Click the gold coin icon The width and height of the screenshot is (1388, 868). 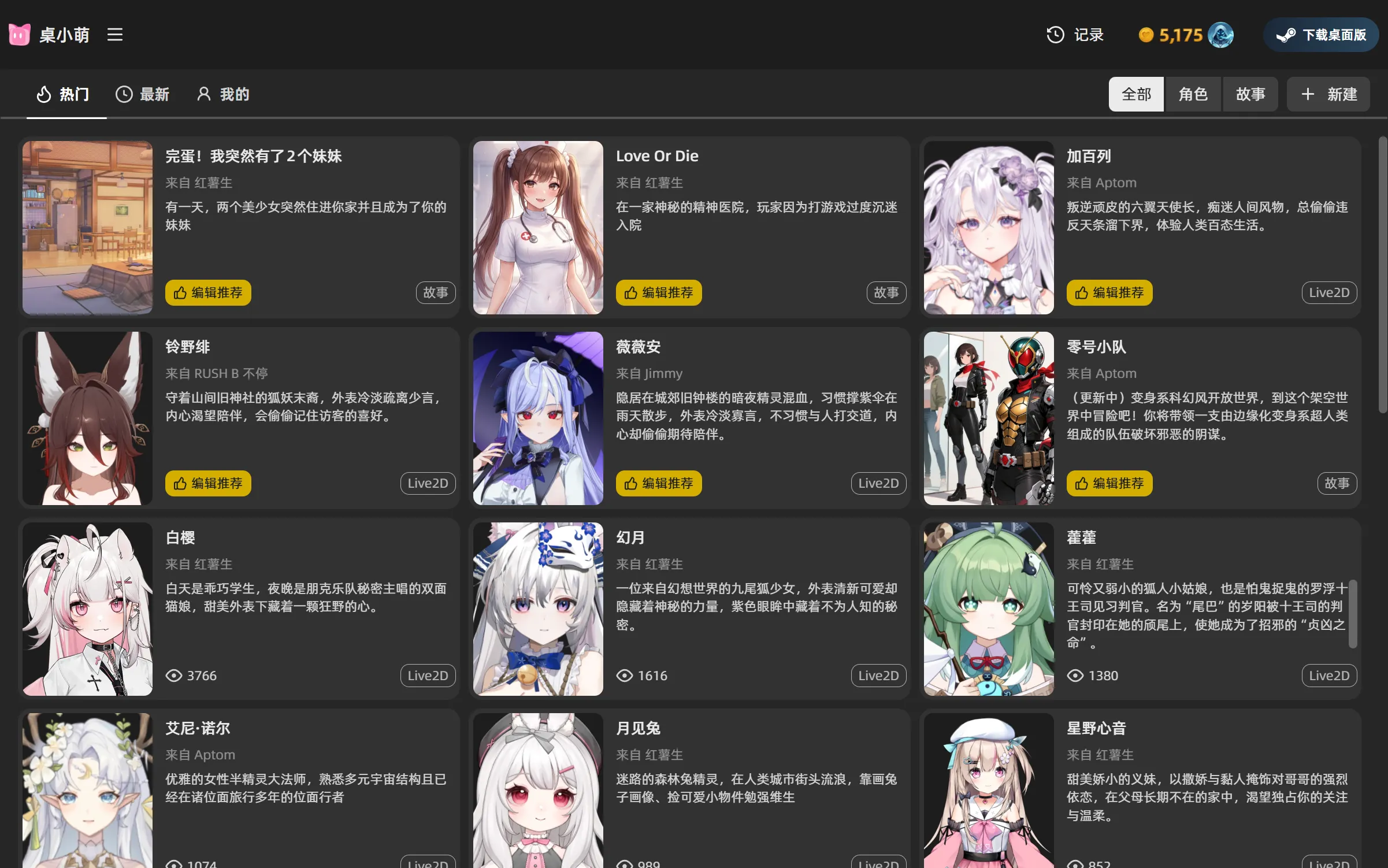pyautogui.click(x=1146, y=35)
